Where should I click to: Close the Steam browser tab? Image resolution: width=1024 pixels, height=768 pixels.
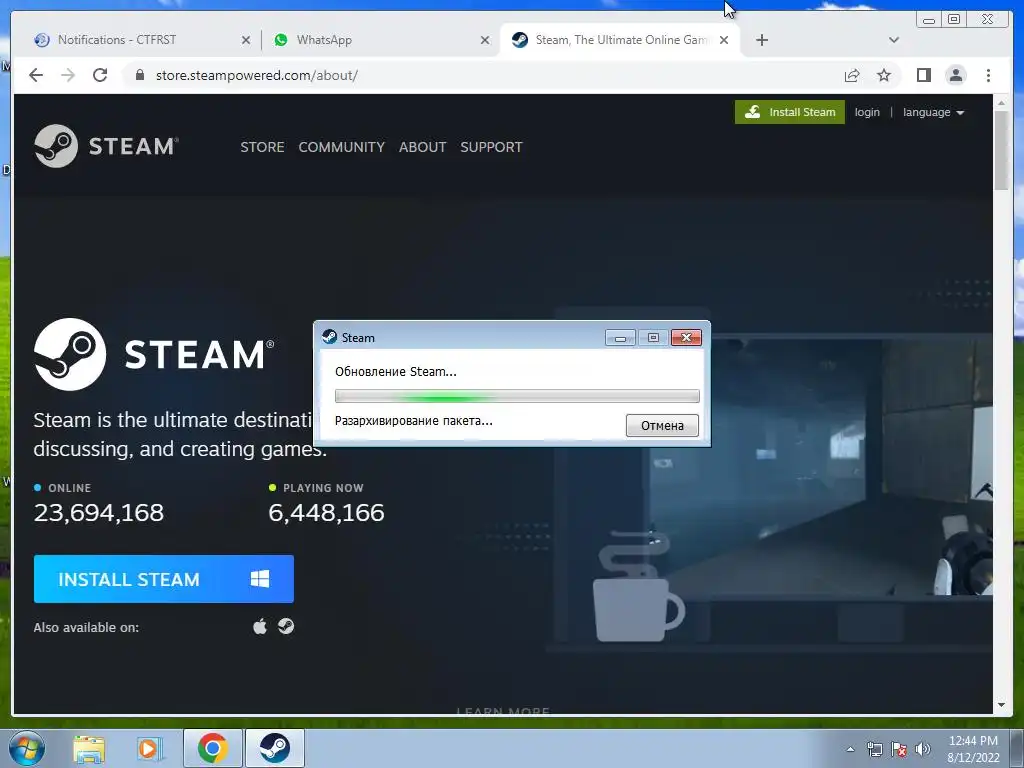pos(724,40)
